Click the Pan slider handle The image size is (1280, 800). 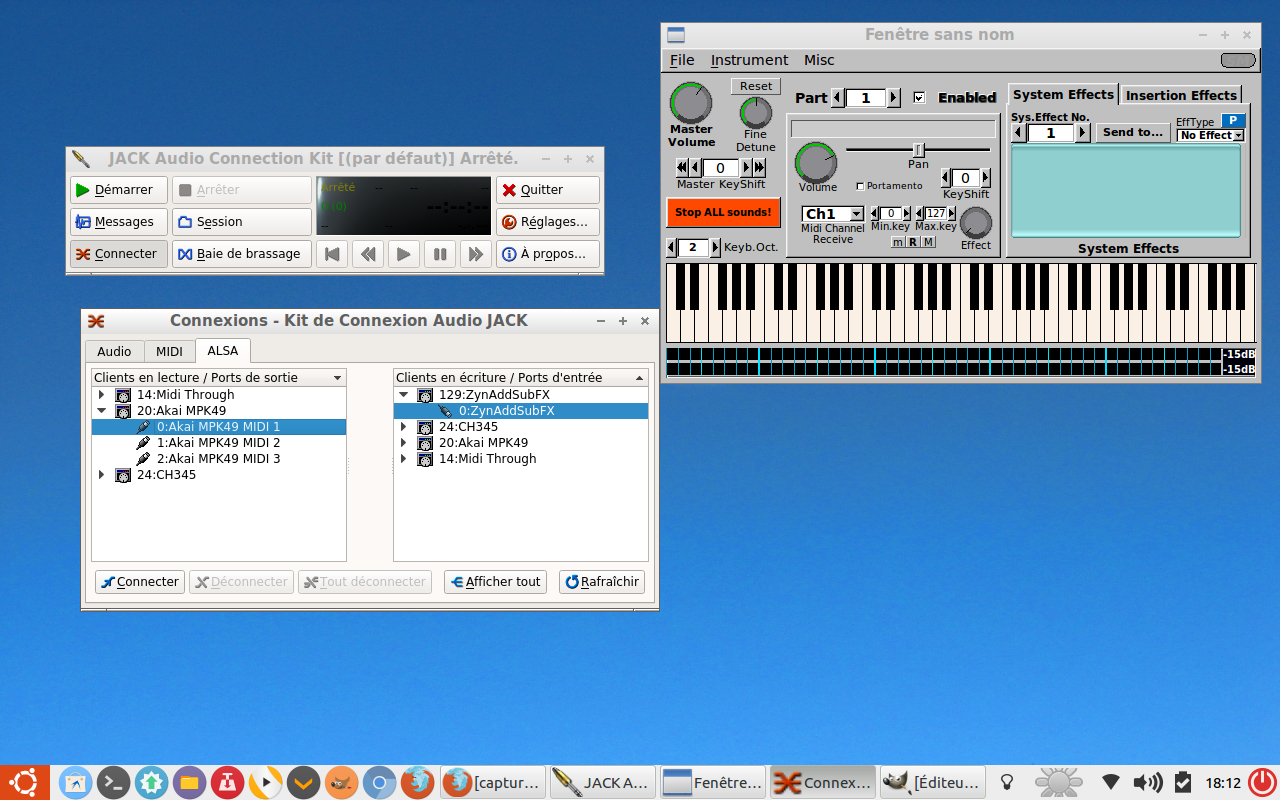pos(918,149)
